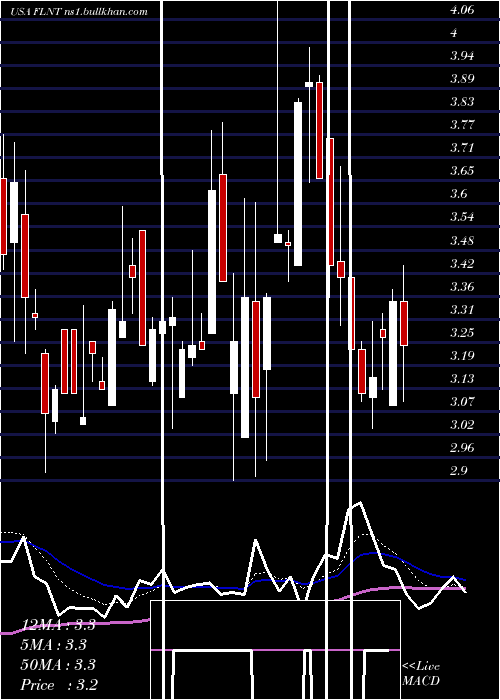Select the 3.48 price level label
Viewport: 500px width, 700px height.
coord(462,241)
